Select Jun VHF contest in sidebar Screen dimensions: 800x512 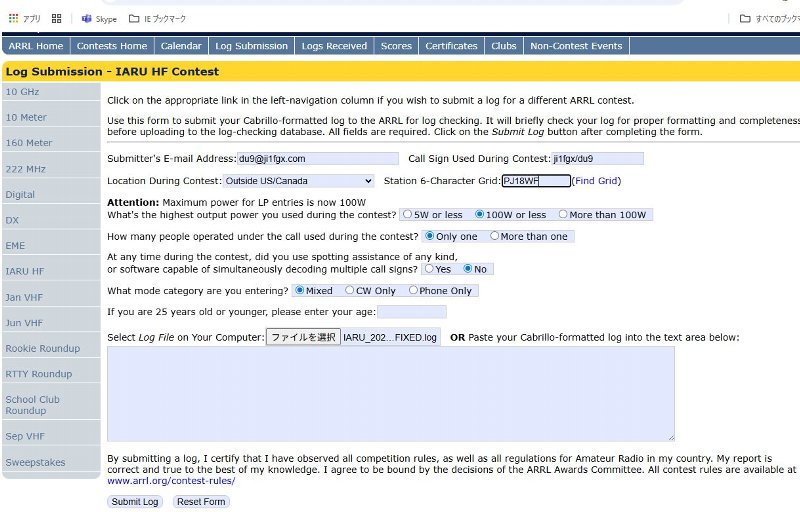click(24, 323)
